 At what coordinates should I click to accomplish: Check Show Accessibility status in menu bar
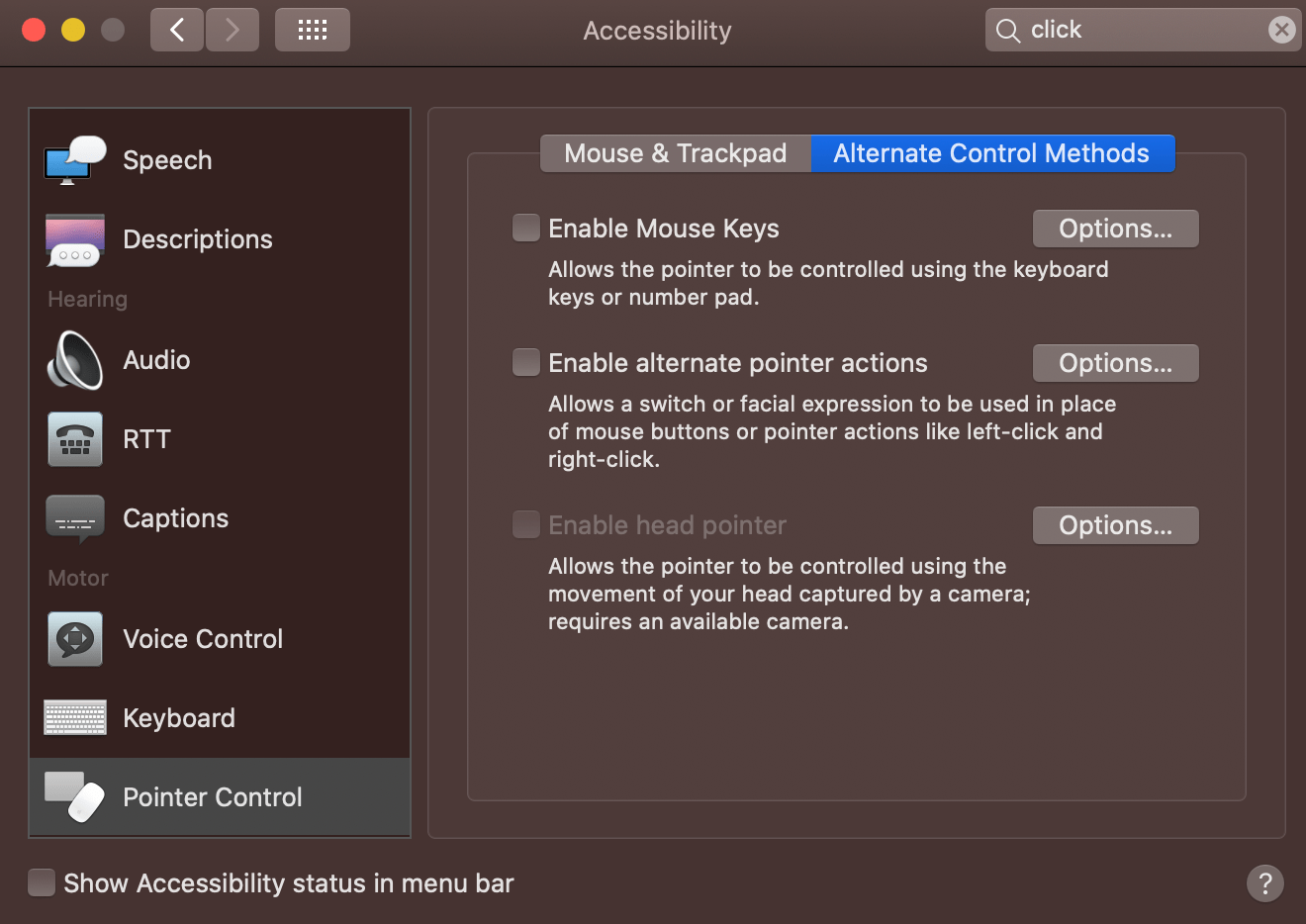(x=41, y=882)
